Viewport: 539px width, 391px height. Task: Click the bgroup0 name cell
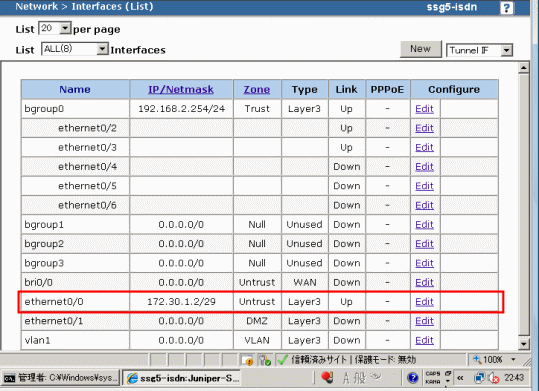tap(75, 109)
